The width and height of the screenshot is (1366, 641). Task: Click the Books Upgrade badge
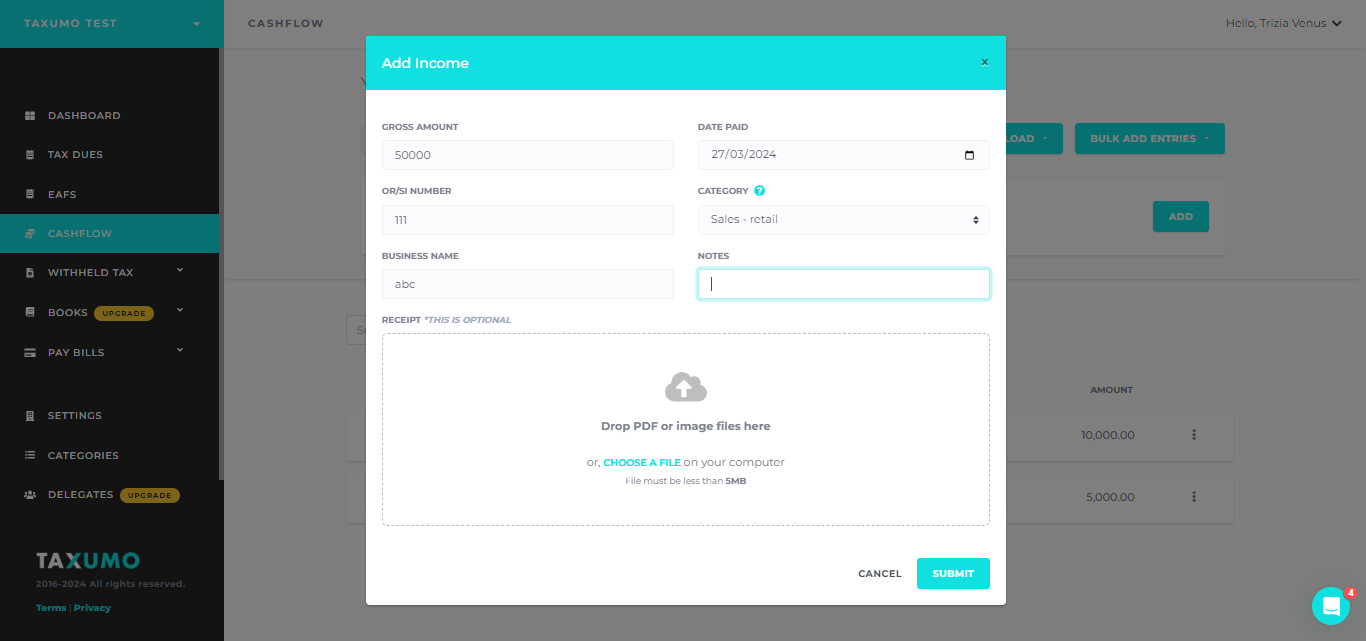[124, 313]
